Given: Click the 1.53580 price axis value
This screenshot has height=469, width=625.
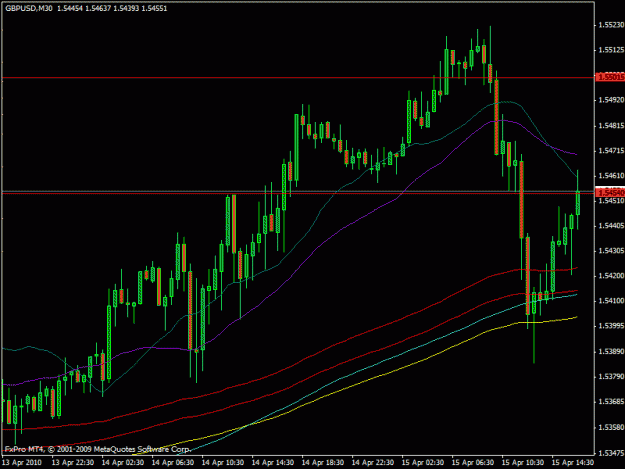Looking at the screenshot, I should (611, 428).
